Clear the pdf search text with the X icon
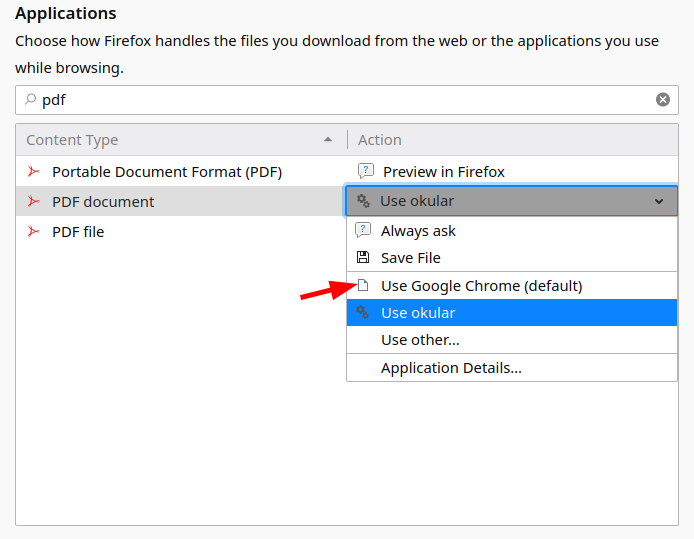Screen dimensions: 694x539 tap(662, 99)
